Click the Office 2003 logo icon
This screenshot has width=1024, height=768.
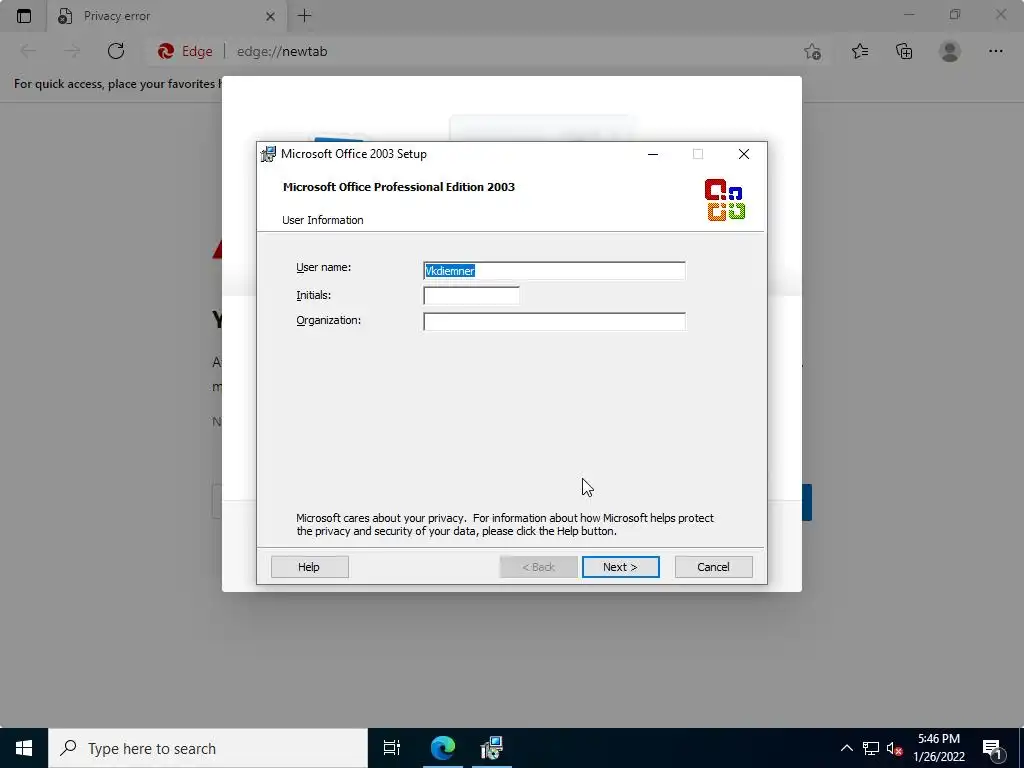tap(725, 200)
